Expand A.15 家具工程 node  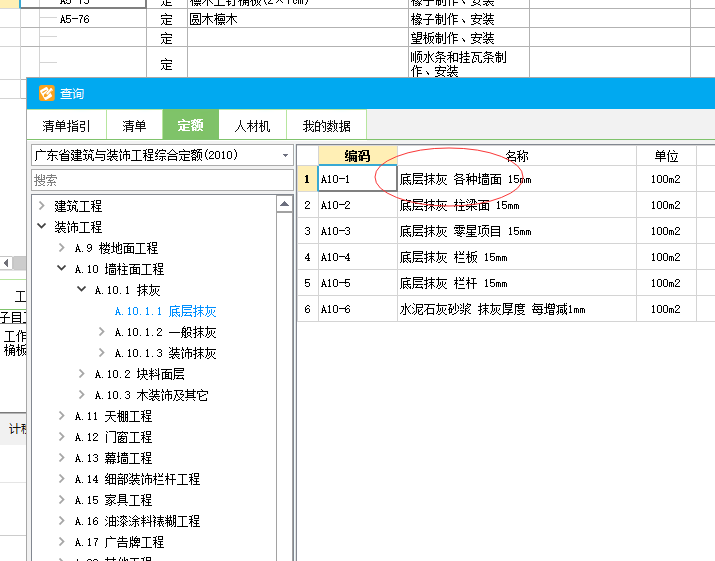pyautogui.click(x=62, y=499)
